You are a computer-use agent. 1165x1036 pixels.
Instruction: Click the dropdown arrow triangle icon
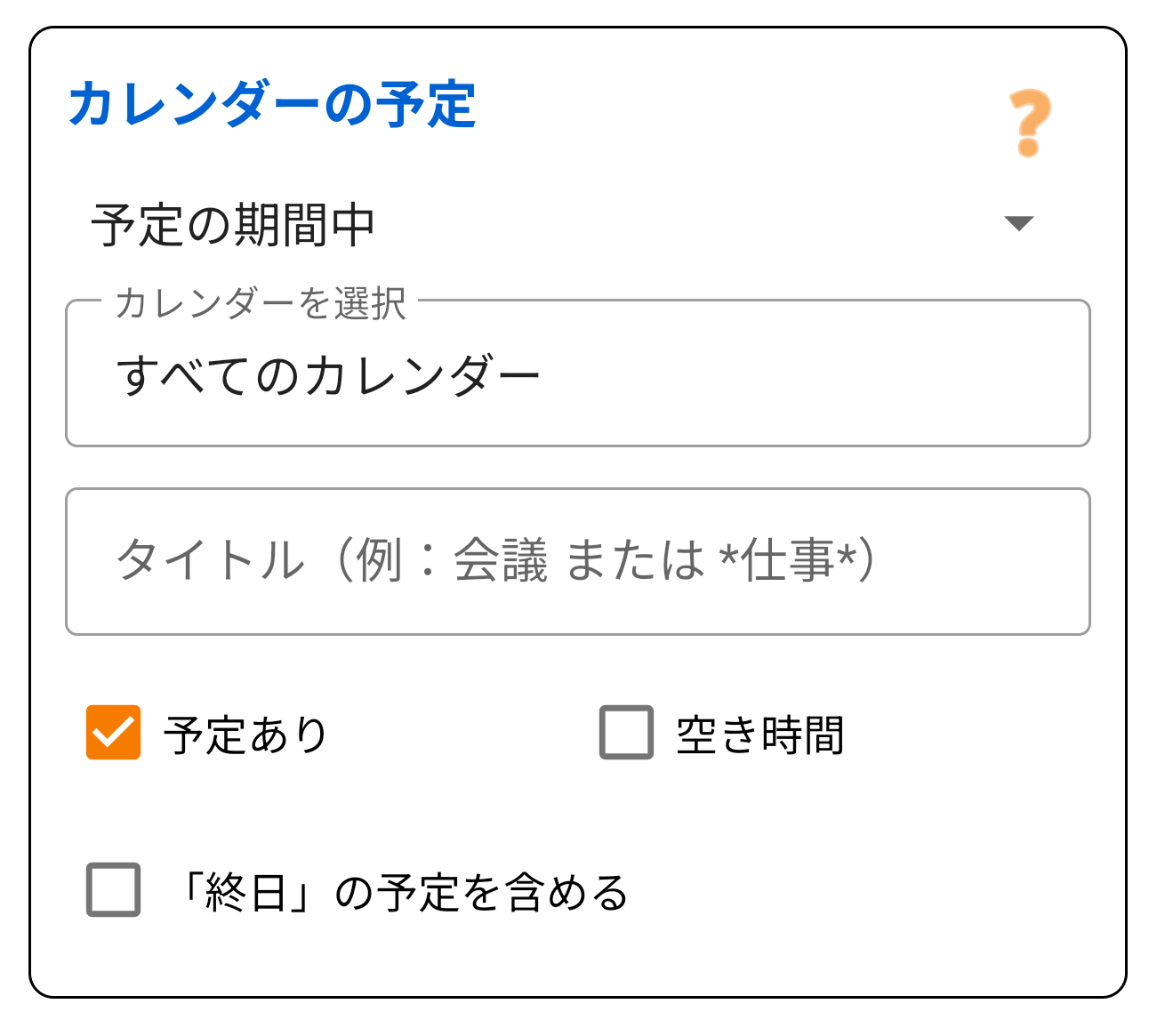pyautogui.click(x=1019, y=224)
